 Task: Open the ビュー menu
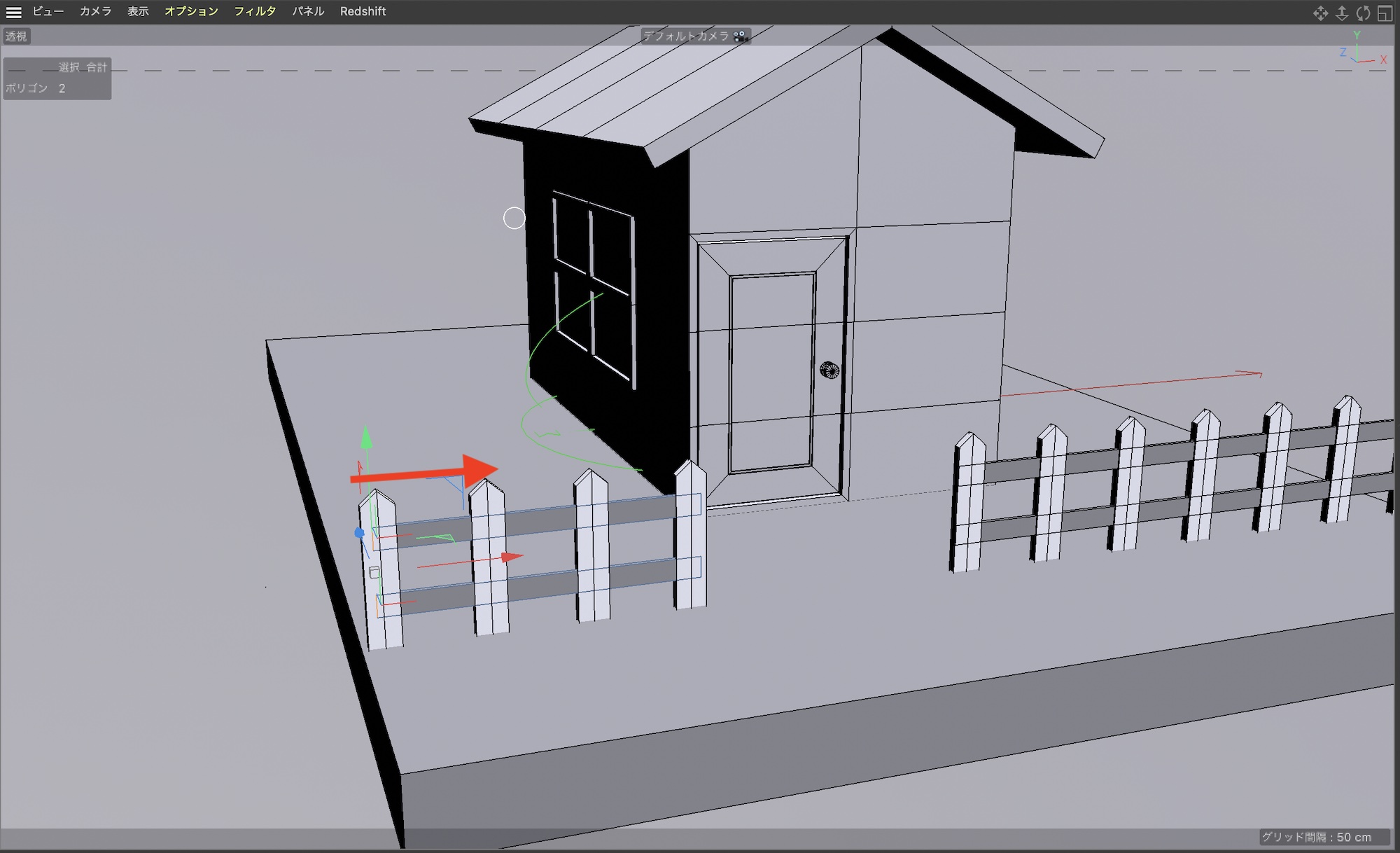coord(48,11)
